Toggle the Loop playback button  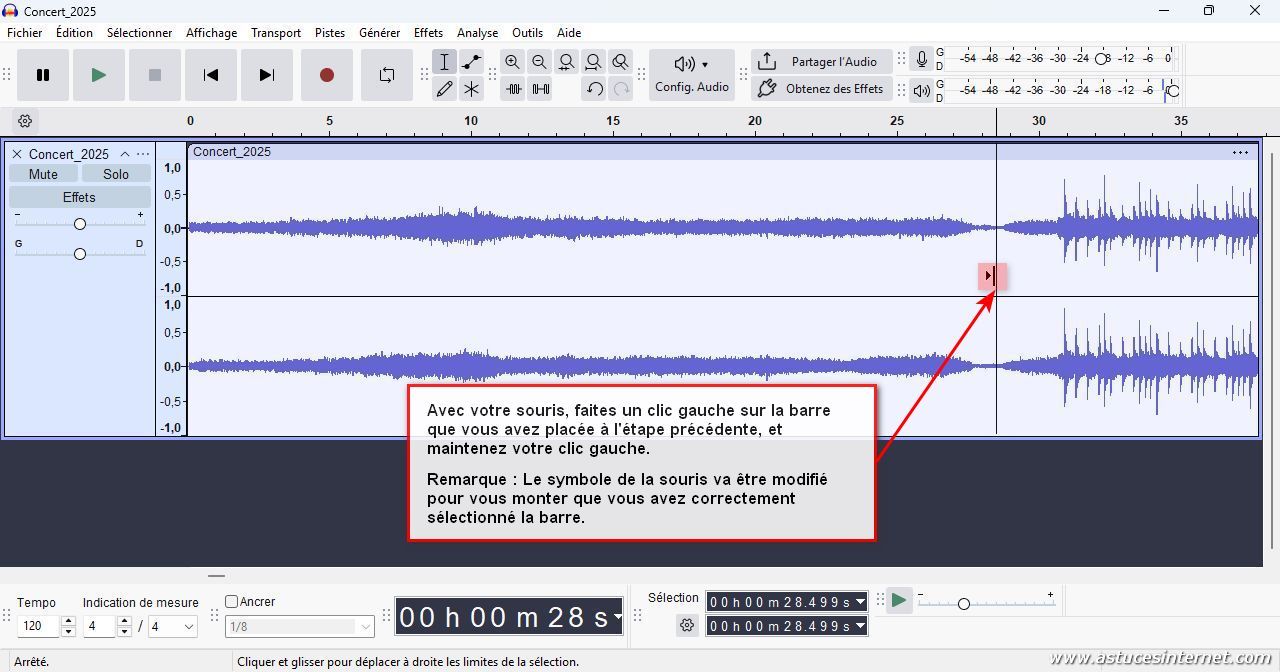coord(386,75)
